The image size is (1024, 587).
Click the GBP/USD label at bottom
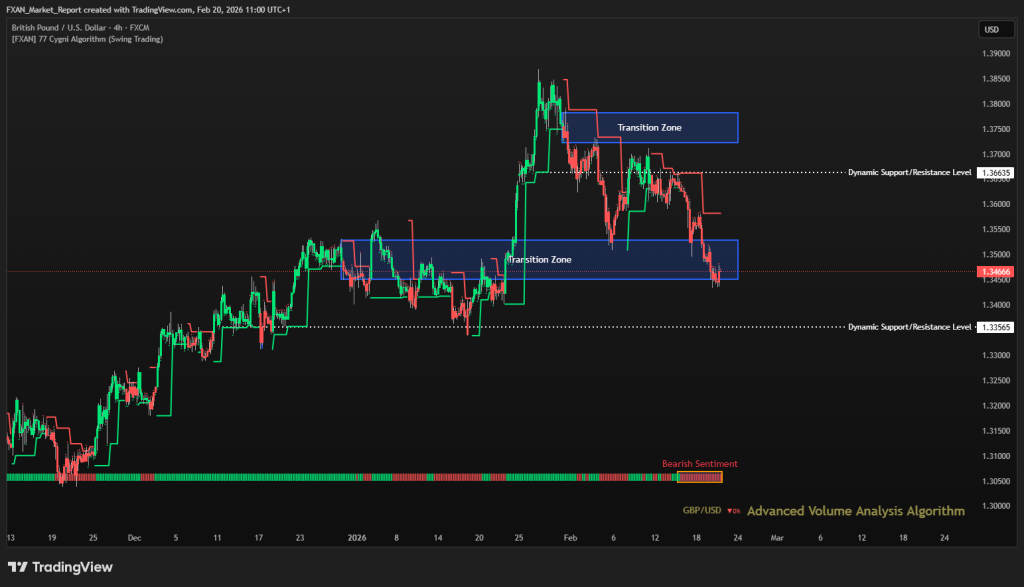coord(702,511)
